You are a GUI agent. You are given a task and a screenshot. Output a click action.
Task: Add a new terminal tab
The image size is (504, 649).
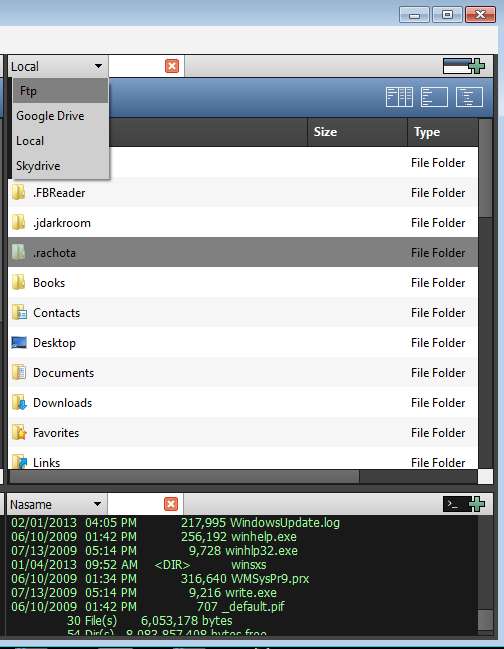click(463, 504)
